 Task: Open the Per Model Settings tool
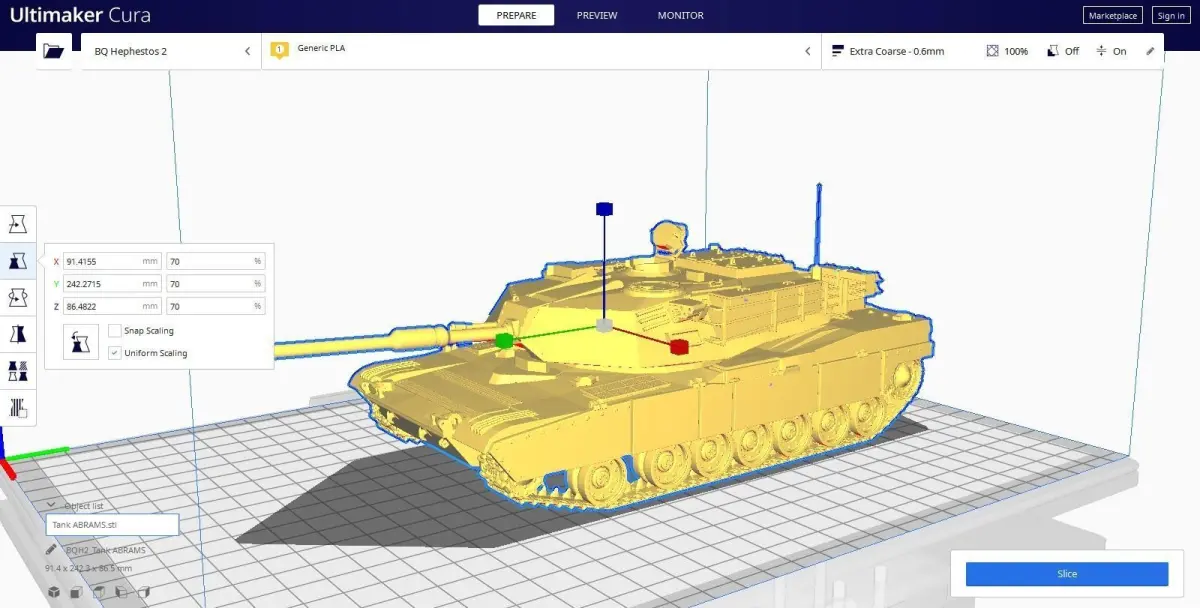click(18, 371)
